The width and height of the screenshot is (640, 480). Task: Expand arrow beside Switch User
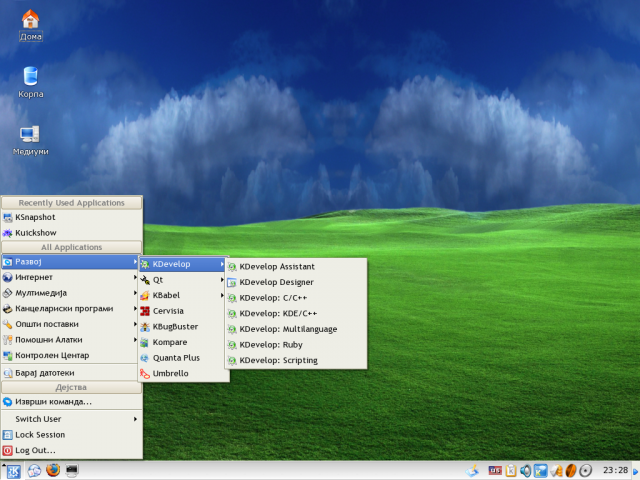(135, 419)
